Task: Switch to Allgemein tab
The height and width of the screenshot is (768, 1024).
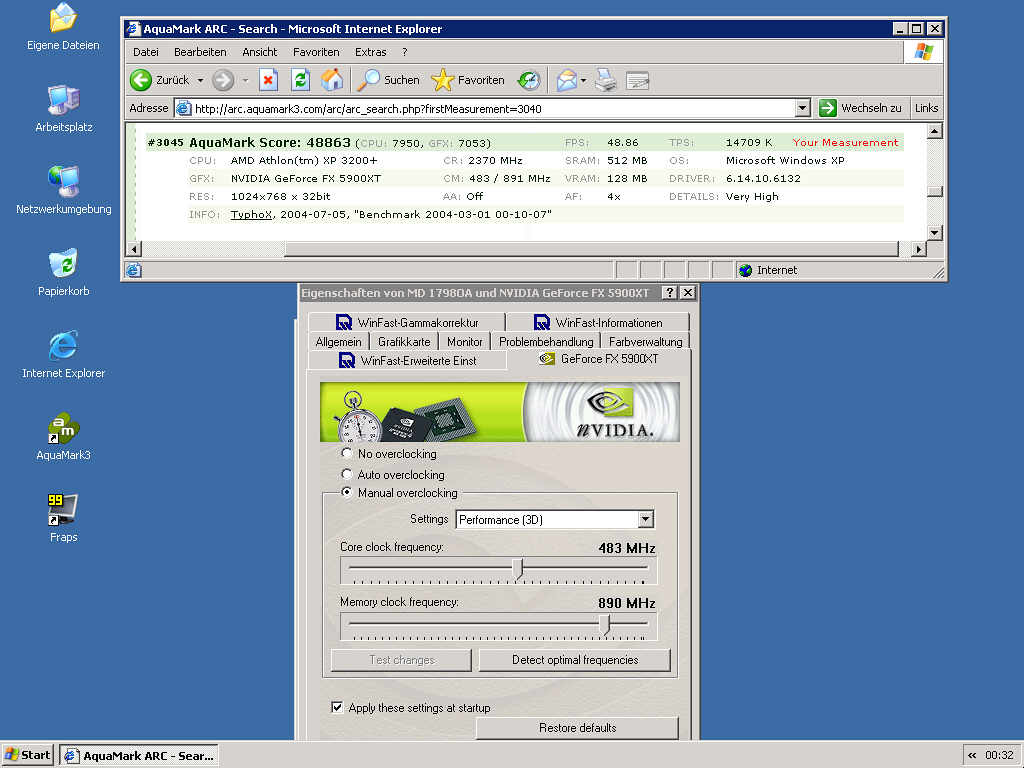Action: tap(338, 342)
